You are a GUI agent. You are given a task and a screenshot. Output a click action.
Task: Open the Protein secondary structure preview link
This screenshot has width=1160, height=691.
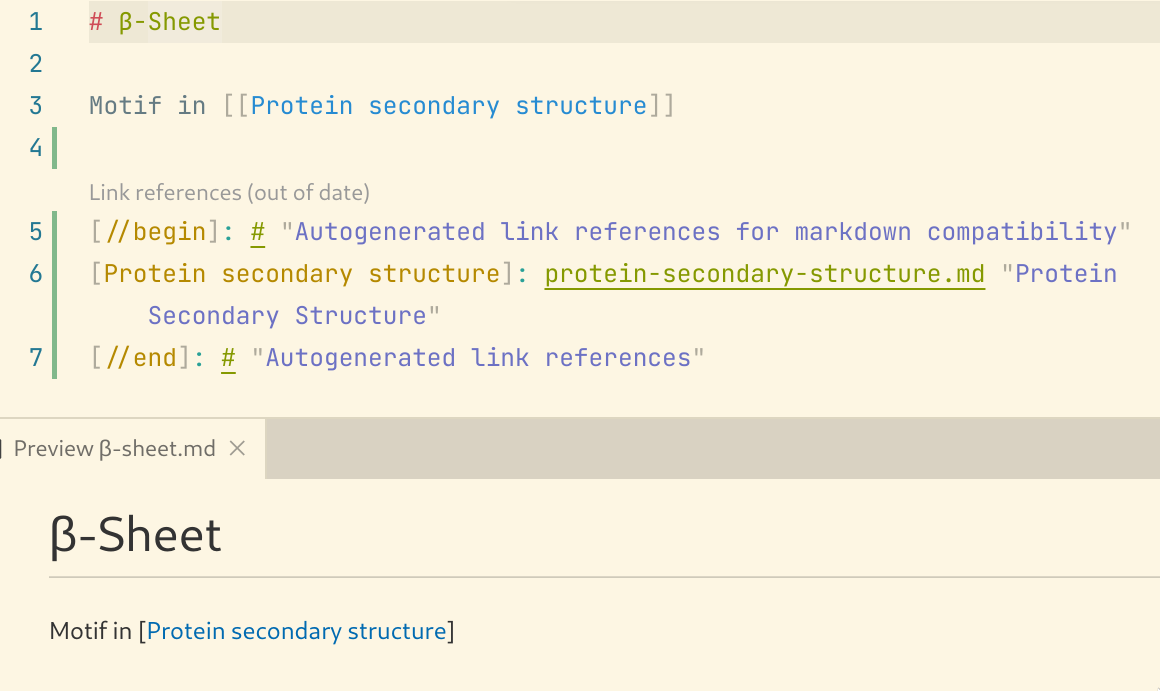[x=296, y=631]
